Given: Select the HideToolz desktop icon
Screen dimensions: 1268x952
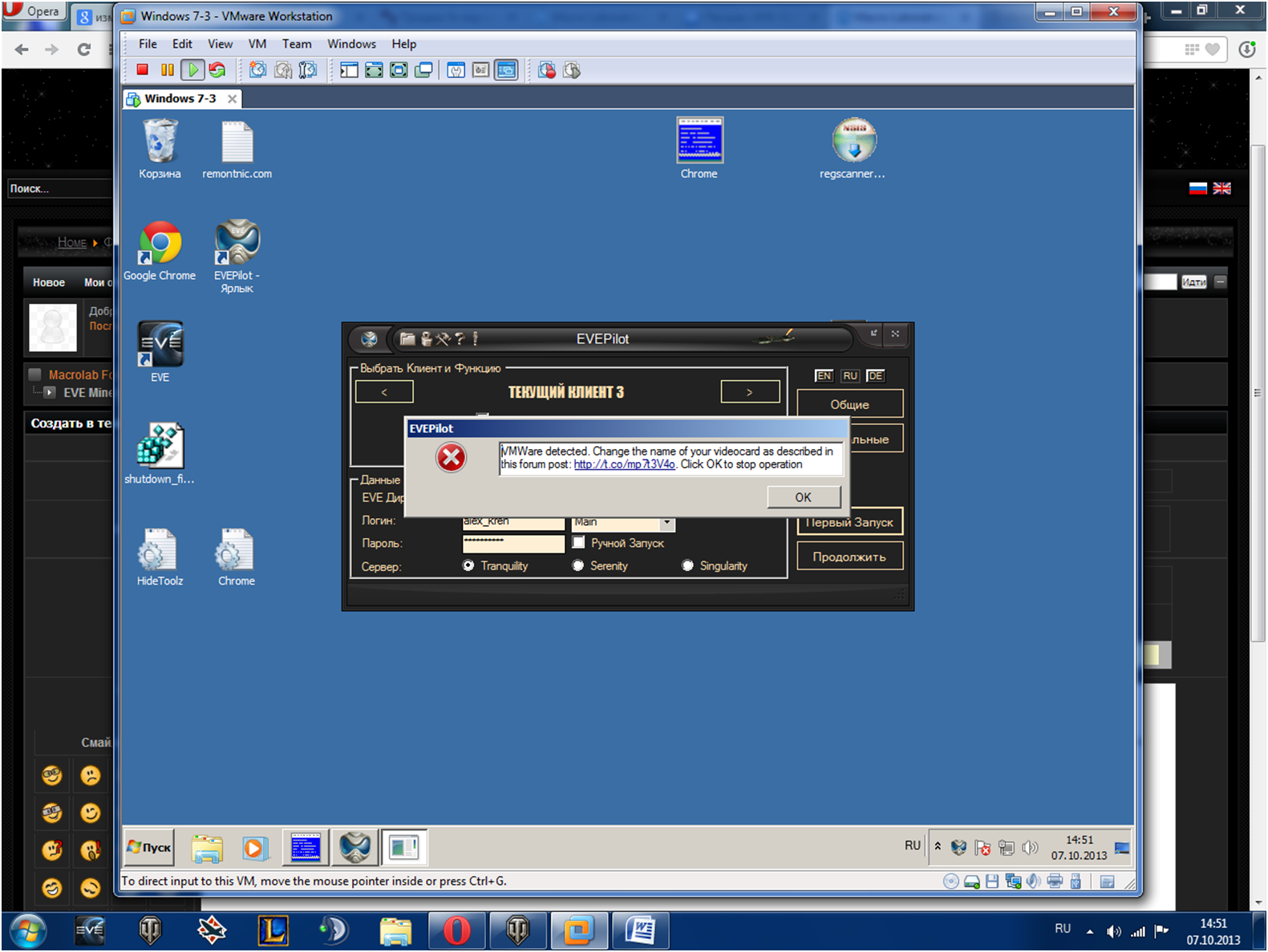Looking at the screenshot, I should (x=160, y=557).
